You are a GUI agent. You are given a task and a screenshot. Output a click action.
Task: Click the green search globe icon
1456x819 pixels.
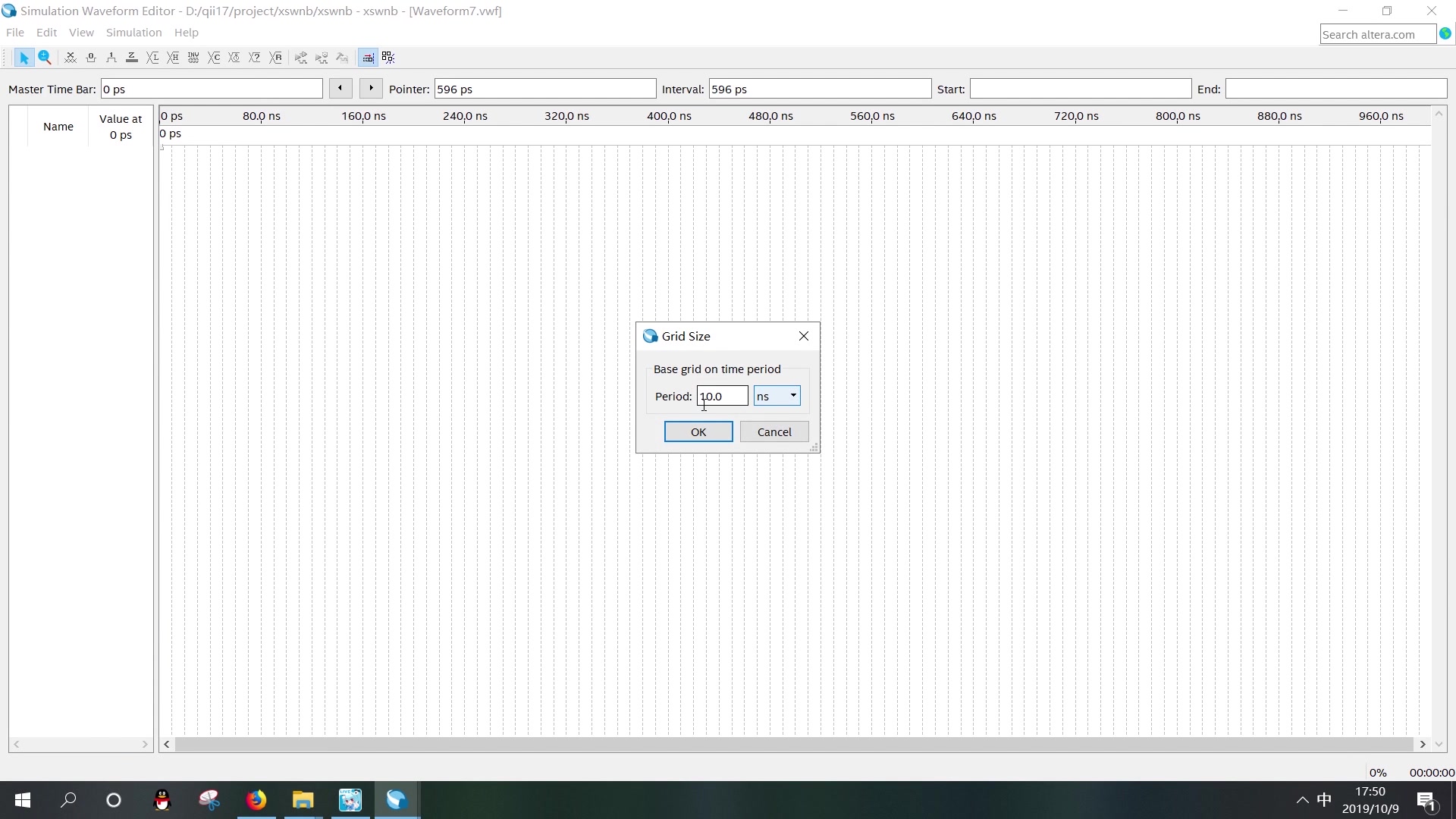coord(1445,34)
